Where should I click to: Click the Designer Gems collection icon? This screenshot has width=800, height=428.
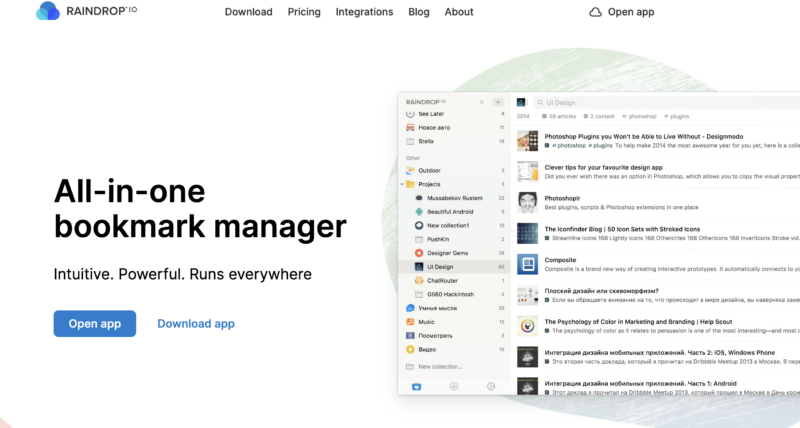[x=418, y=253]
